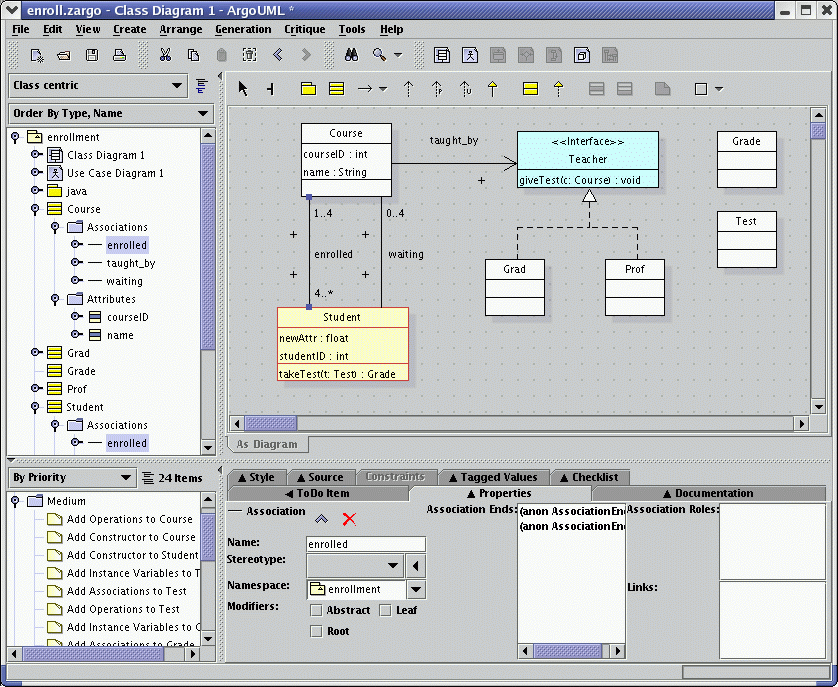Enable the Abstract modifier checkbox
This screenshot has height=687, width=838.
pyautogui.click(x=316, y=610)
